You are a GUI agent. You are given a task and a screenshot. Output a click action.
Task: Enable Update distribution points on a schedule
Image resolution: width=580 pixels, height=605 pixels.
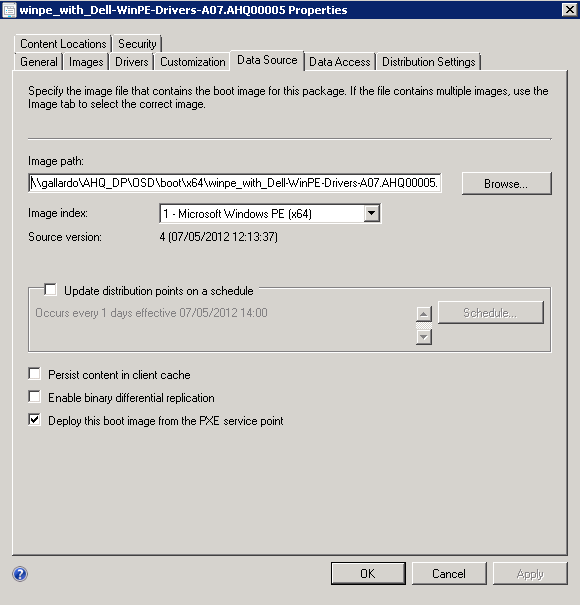click(x=50, y=289)
